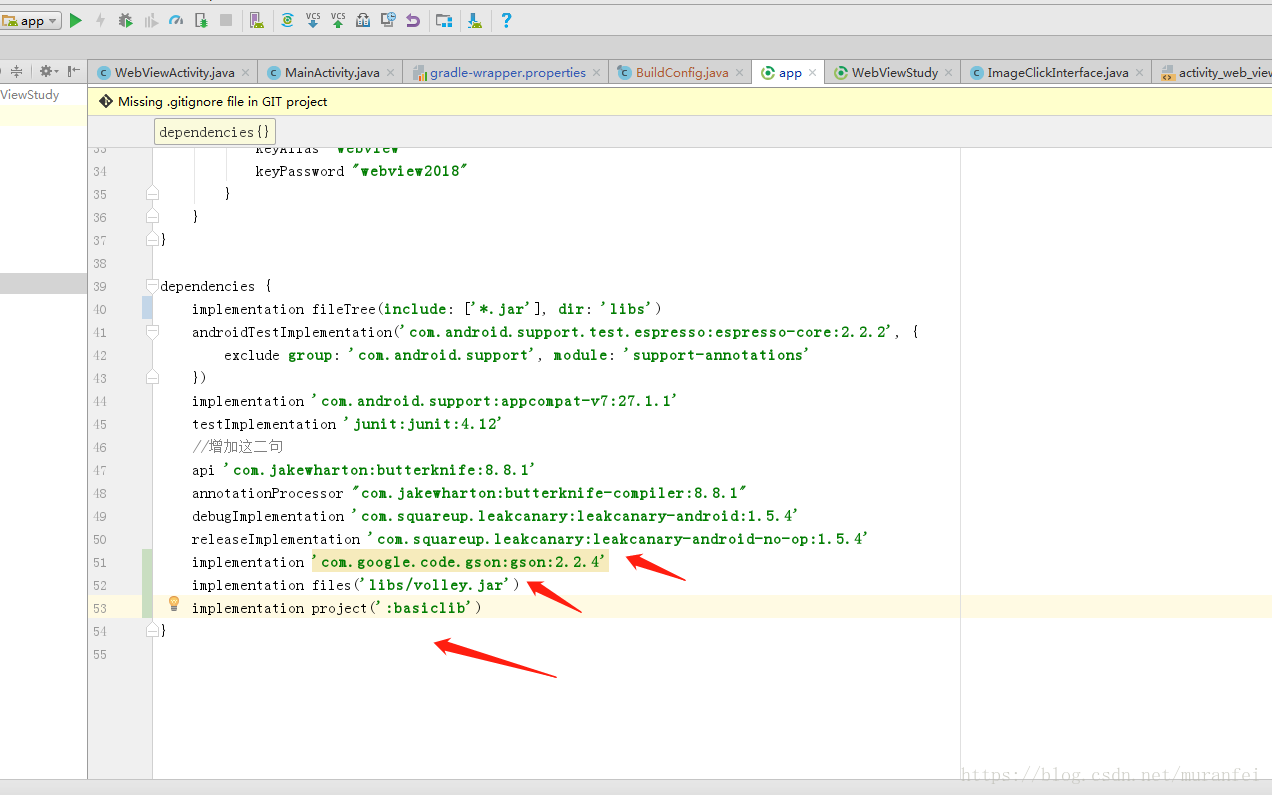Open the SDK Manager icon
1272x795 pixels.
pos(474,20)
